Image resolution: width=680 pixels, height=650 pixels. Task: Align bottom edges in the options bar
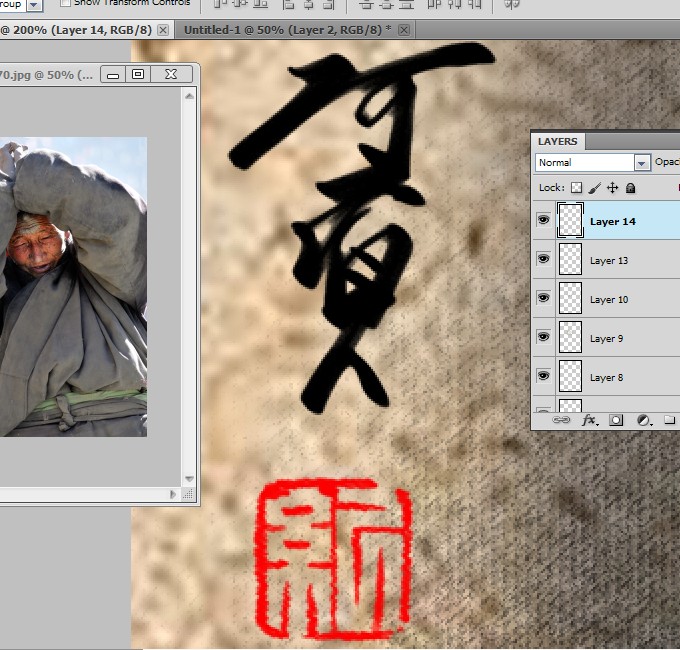point(260,4)
